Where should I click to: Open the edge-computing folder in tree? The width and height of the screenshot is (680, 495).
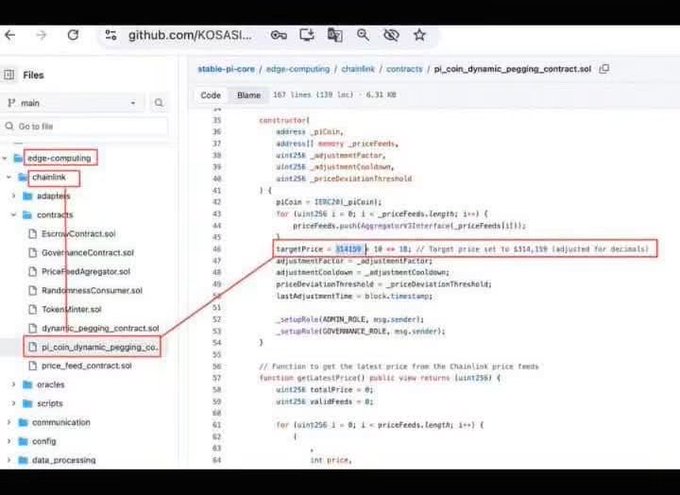coord(59,158)
